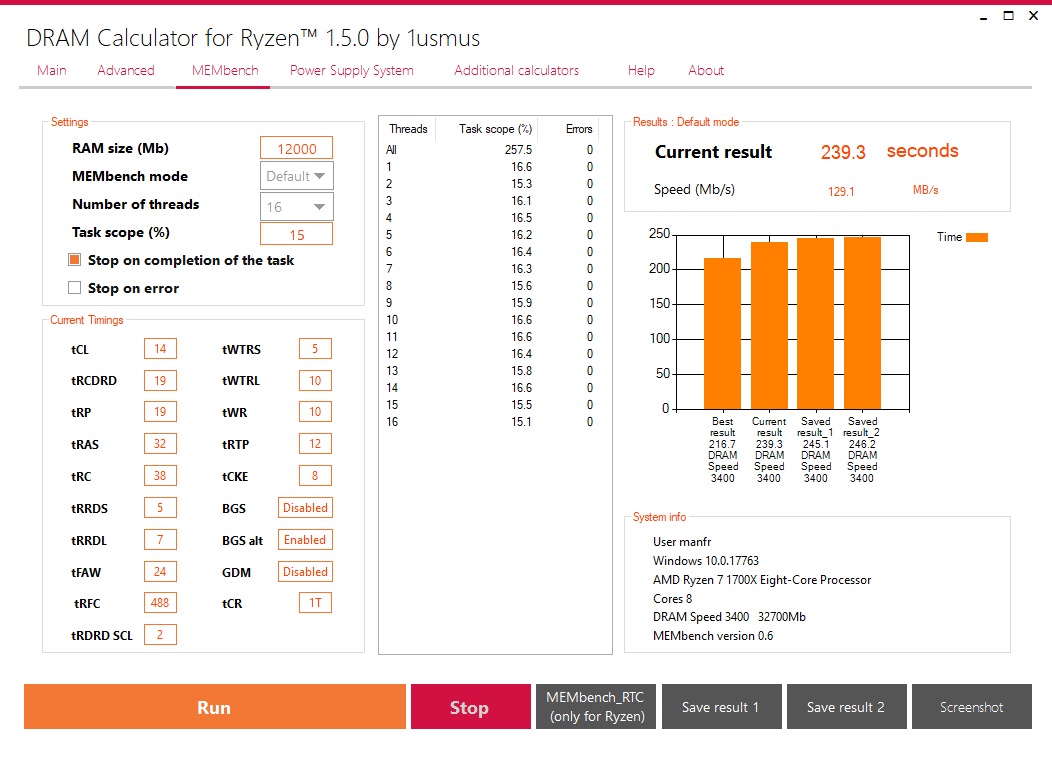
Task: Select thread 8 row in table
Action: 491,286
